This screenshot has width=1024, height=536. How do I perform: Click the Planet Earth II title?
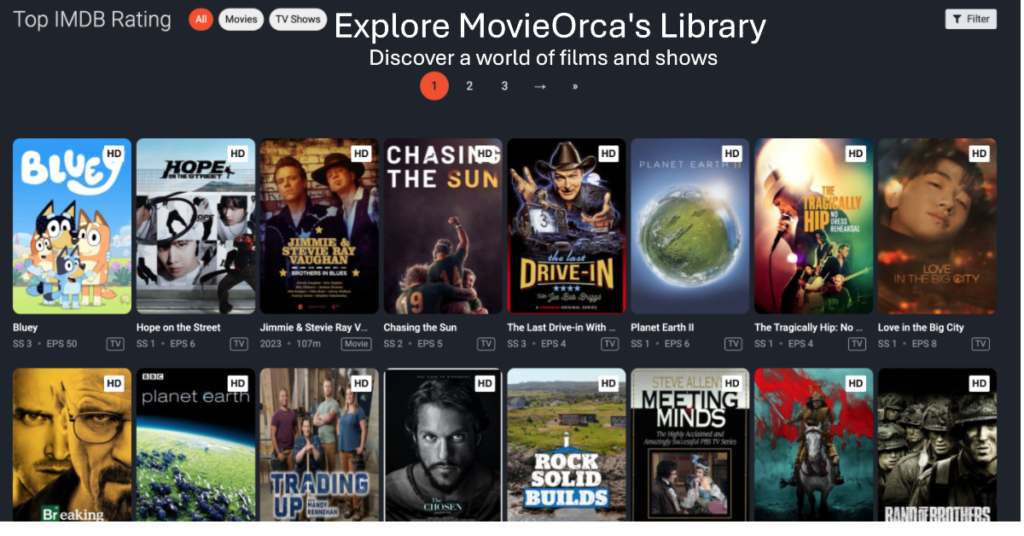click(662, 327)
